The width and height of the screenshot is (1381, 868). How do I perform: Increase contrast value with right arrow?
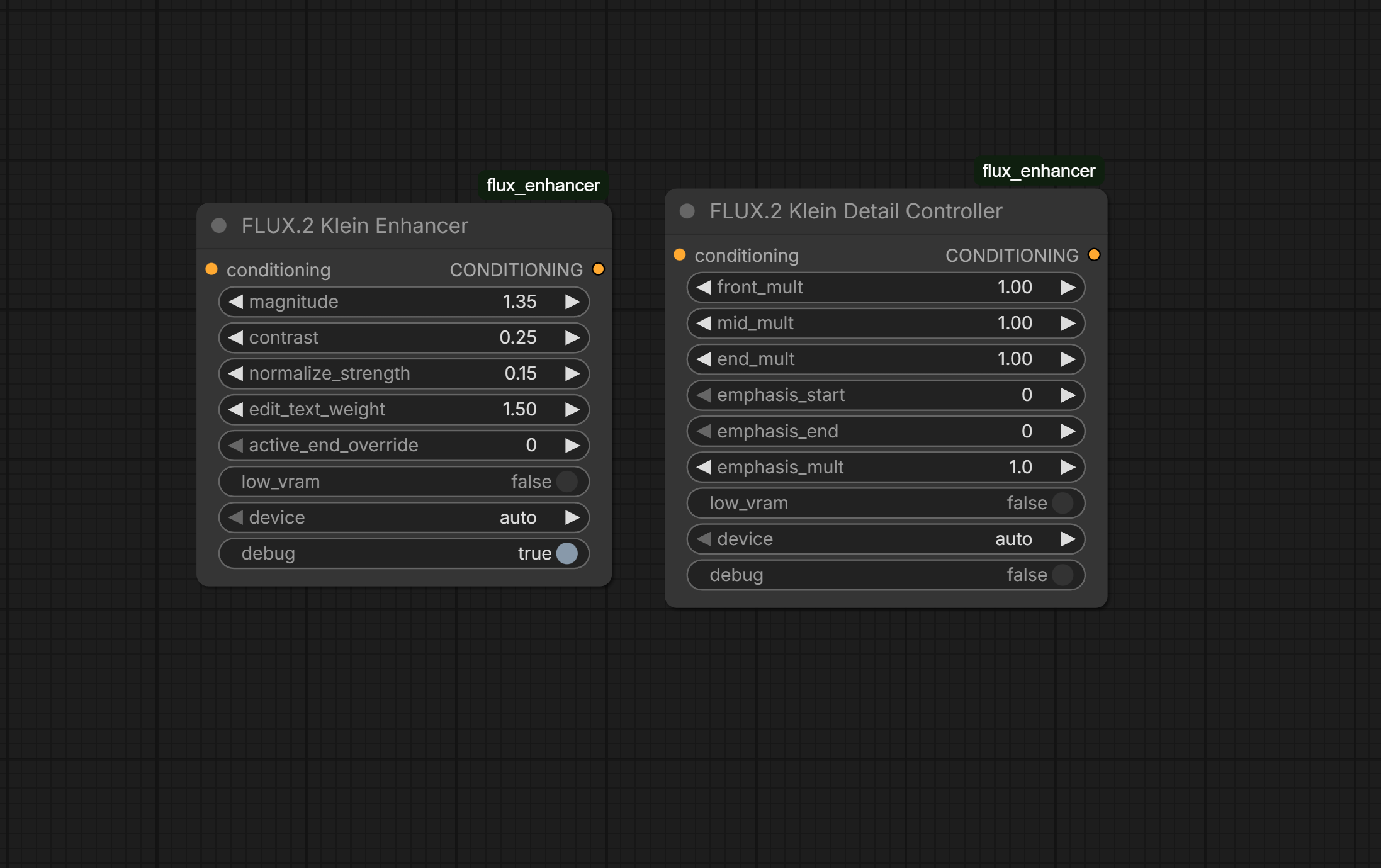click(572, 337)
